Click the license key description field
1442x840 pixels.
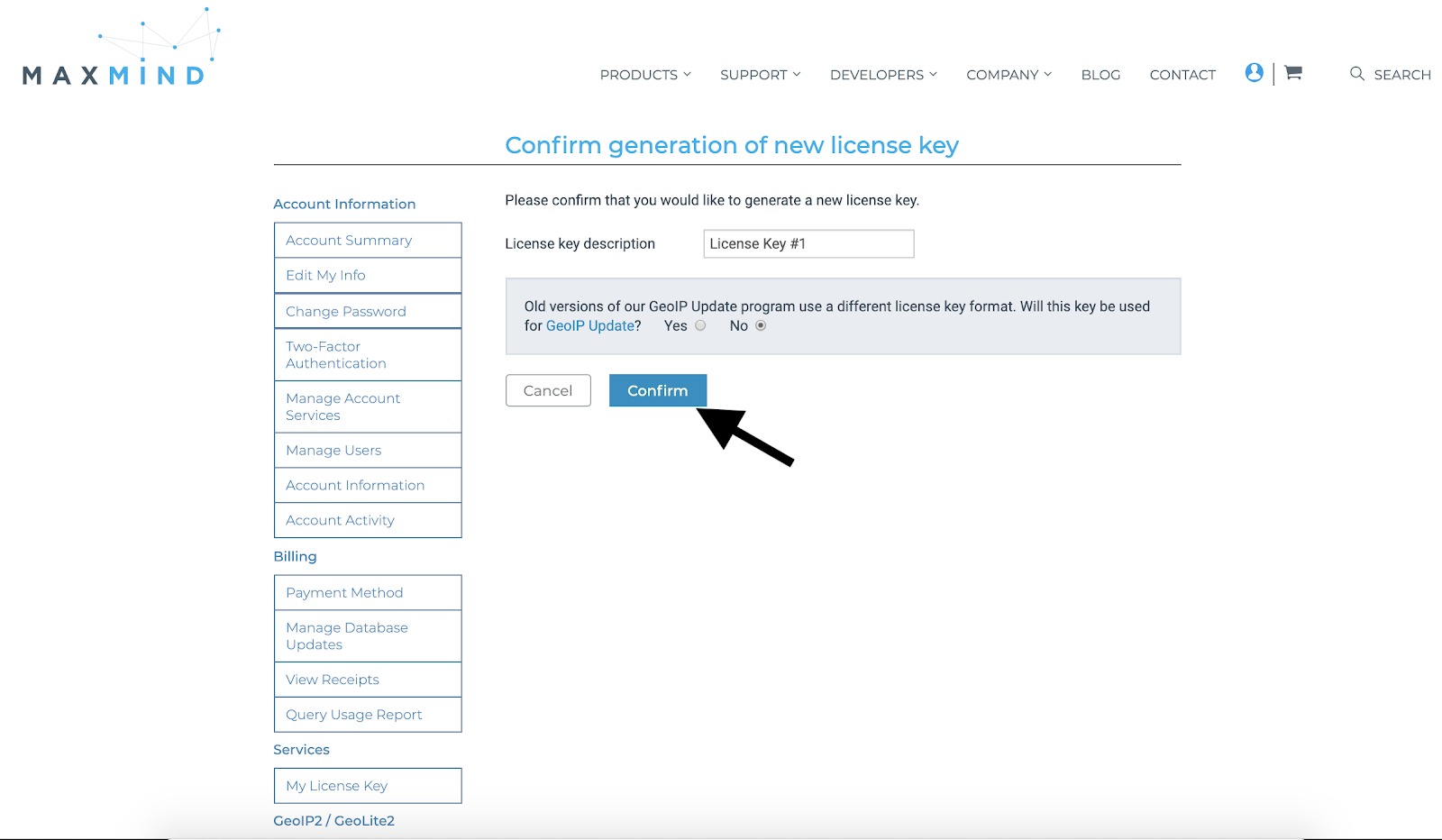(x=808, y=243)
